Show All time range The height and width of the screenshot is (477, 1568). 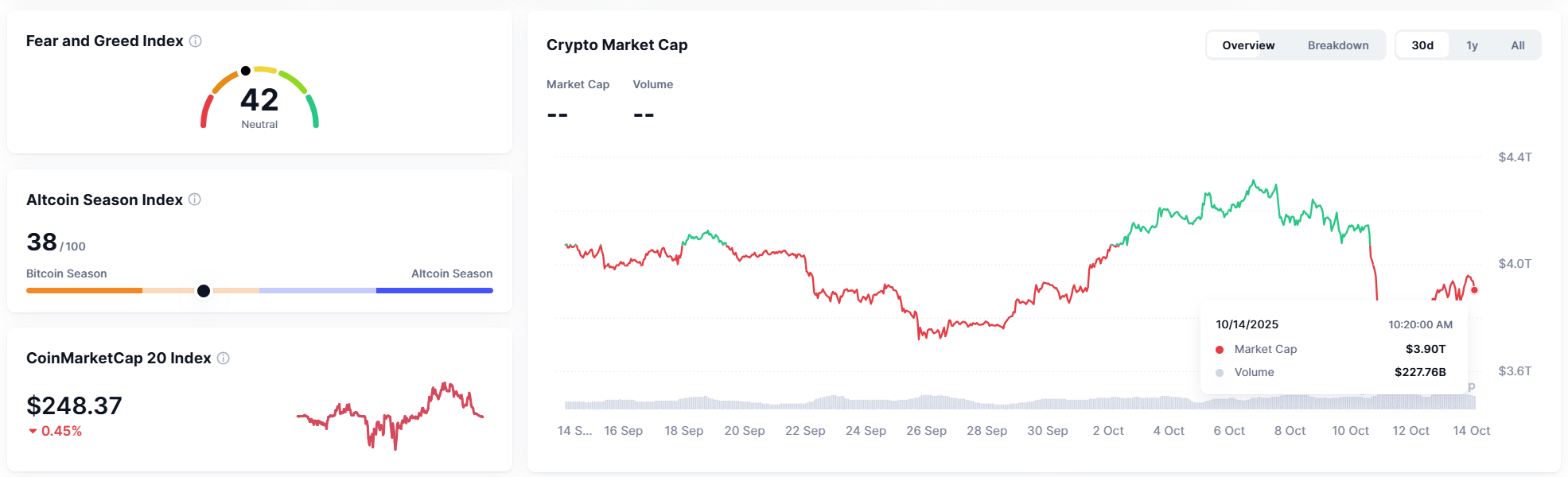click(x=1518, y=45)
